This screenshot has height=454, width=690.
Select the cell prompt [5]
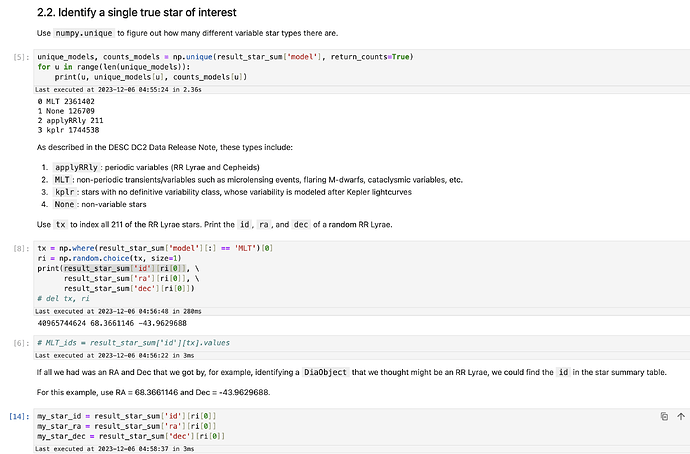pos(21,57)
